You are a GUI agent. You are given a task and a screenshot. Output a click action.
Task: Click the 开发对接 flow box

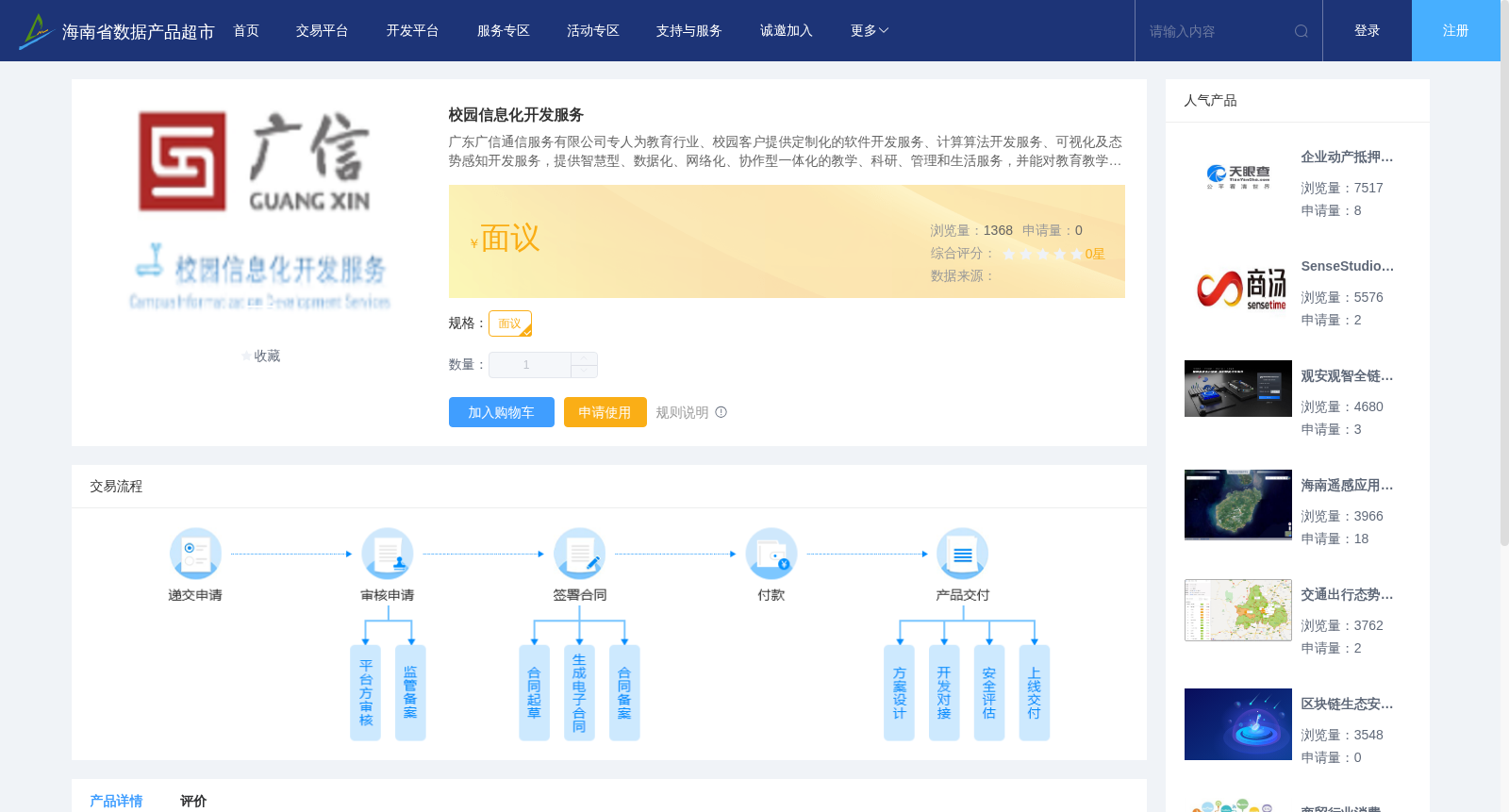(944, 693)
